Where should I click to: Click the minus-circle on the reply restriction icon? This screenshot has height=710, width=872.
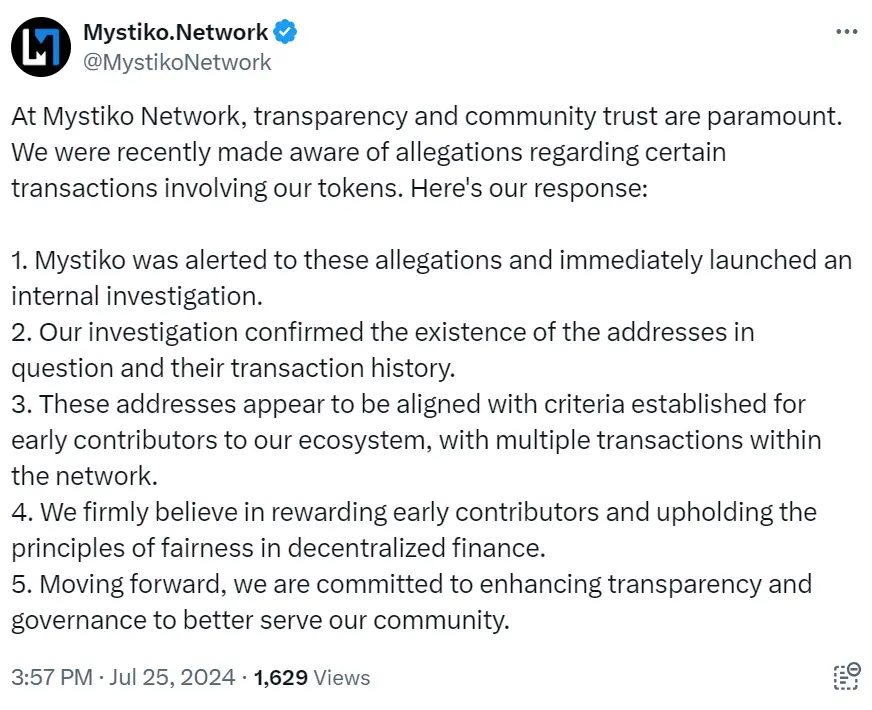coord(854,668)
